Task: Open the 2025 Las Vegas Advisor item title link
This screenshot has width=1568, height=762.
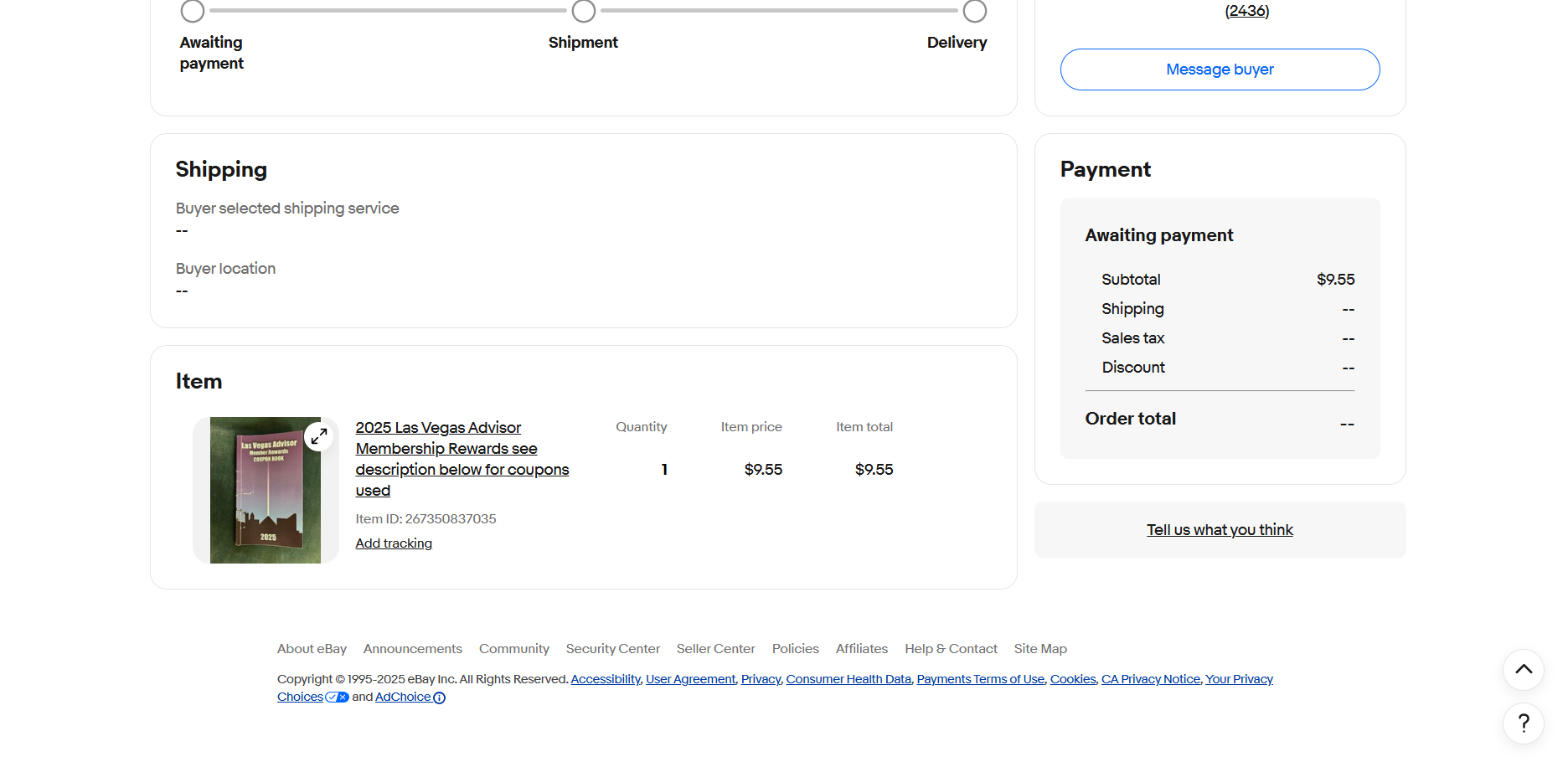Action: 462,459
